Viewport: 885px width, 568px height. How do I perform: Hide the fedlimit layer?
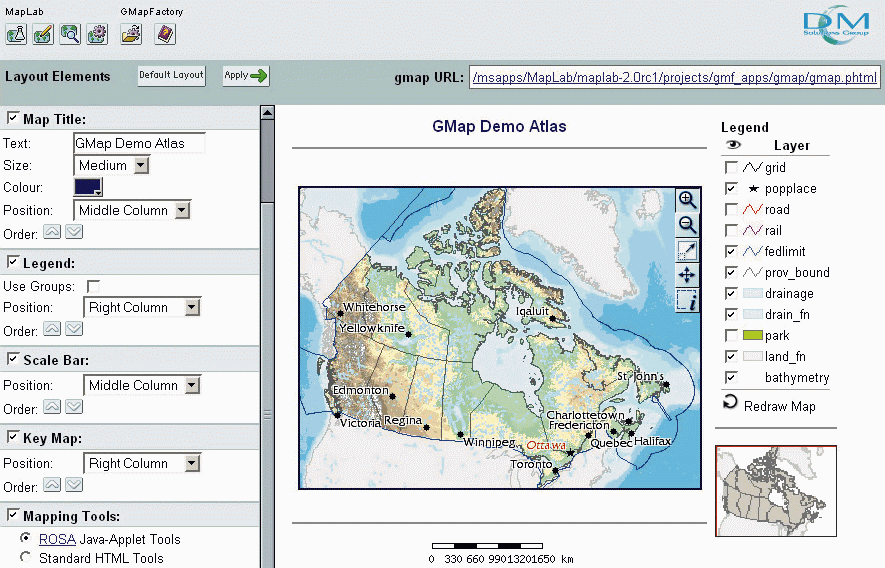tap(731, 251)
